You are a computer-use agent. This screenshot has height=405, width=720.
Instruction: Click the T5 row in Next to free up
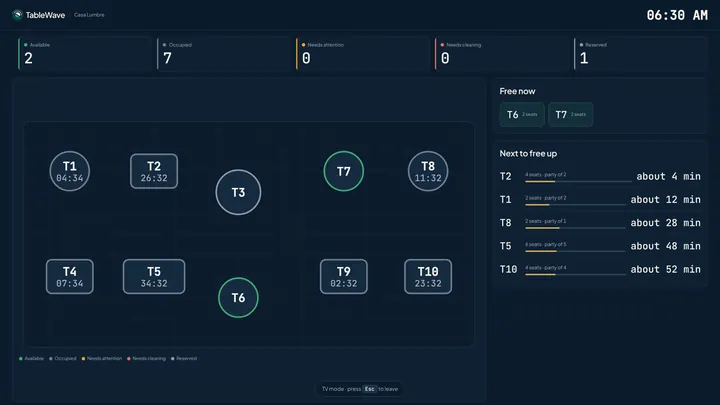click(600, 246)
